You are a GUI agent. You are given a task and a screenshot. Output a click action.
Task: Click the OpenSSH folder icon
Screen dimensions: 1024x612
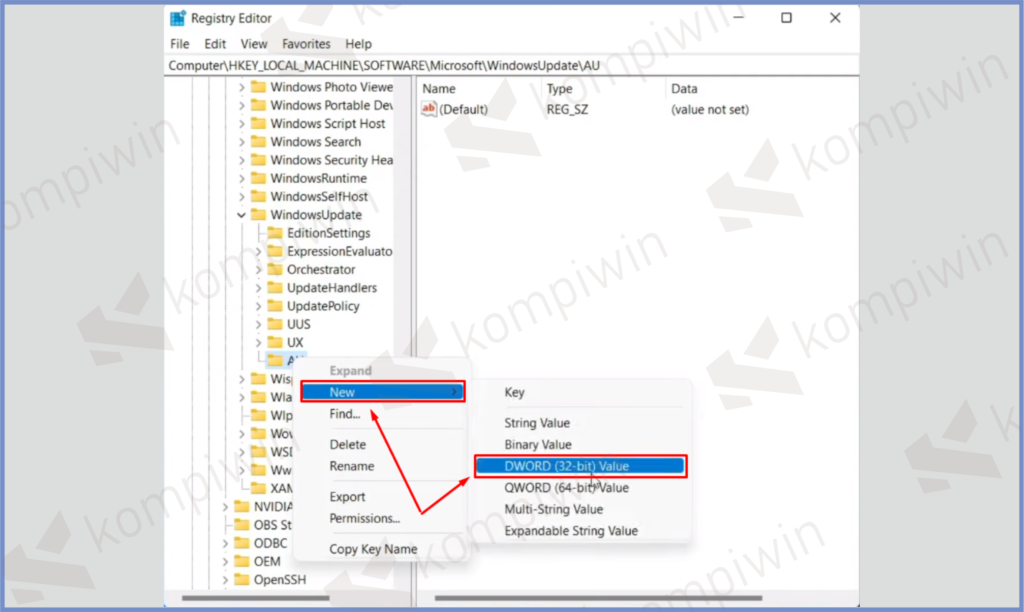tap(242, 579)
